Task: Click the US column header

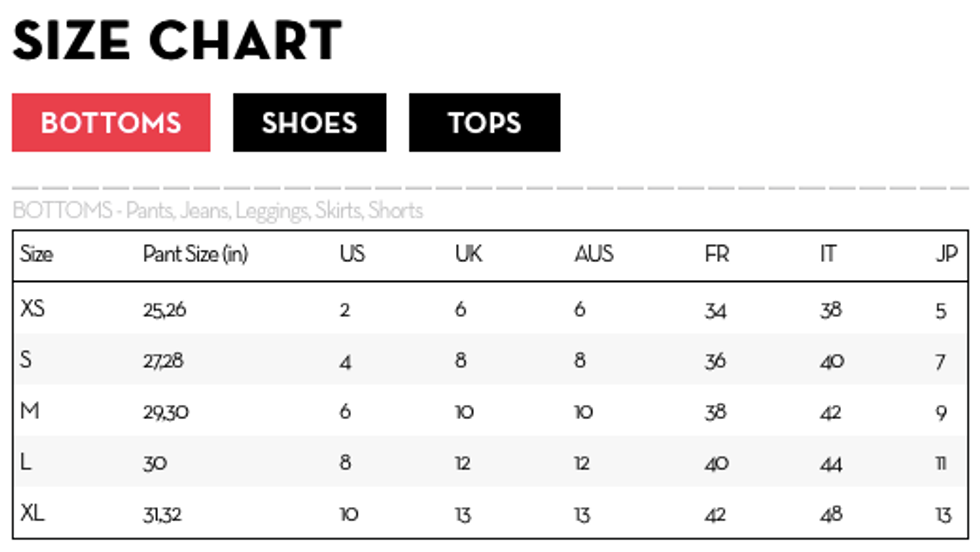Action: [352, 254]
